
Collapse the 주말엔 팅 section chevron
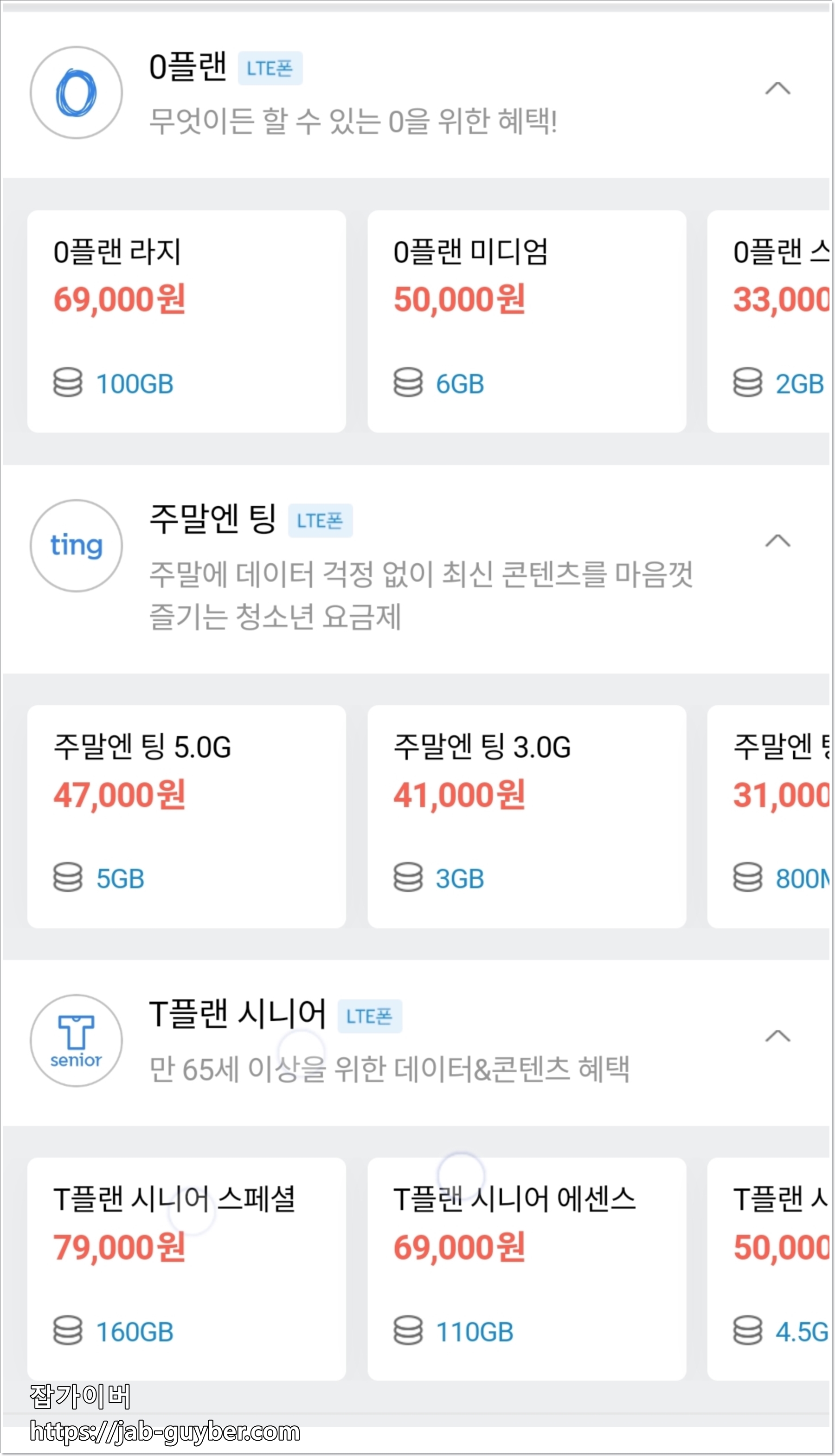point(777,541)
